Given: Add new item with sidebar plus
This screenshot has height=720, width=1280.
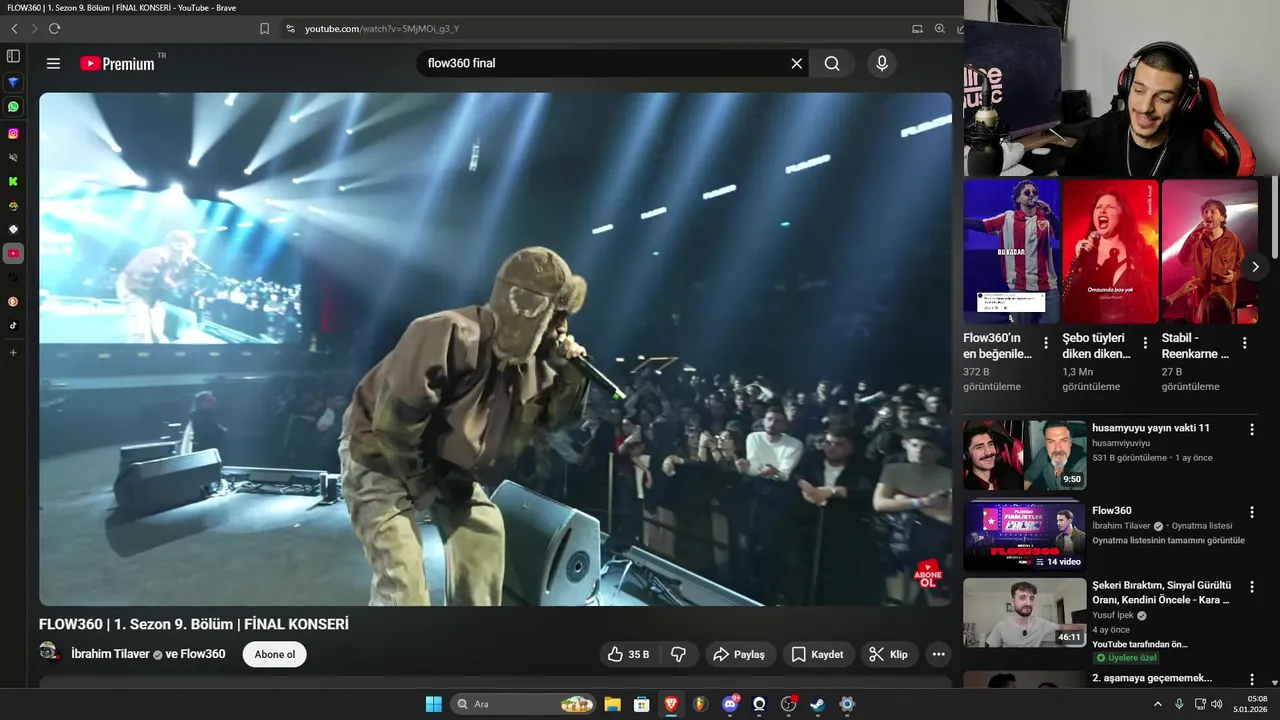Looking at the screenshot, I should [x=13, y=352].
